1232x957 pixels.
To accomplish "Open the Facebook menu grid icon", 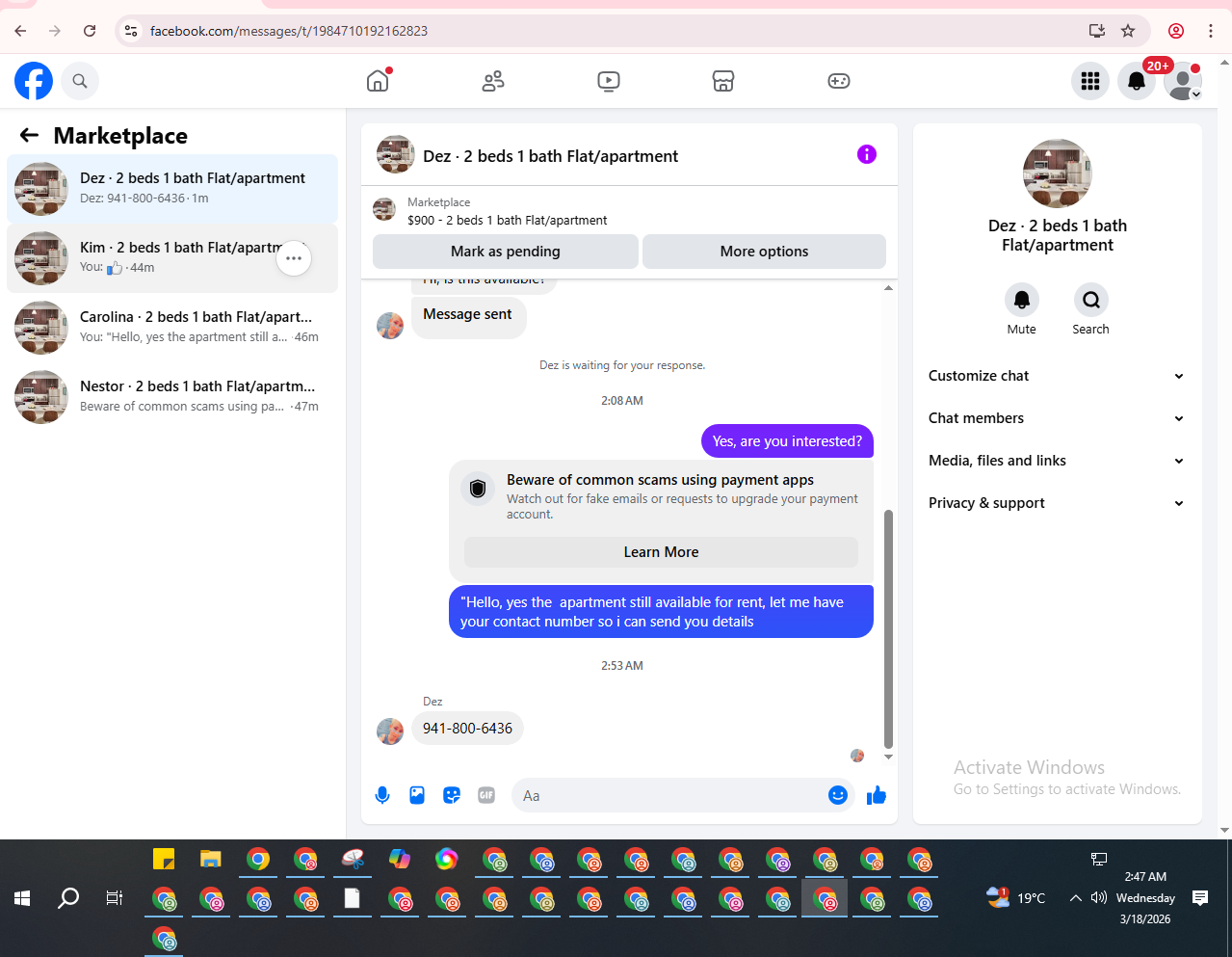I will coord(1090,81).
